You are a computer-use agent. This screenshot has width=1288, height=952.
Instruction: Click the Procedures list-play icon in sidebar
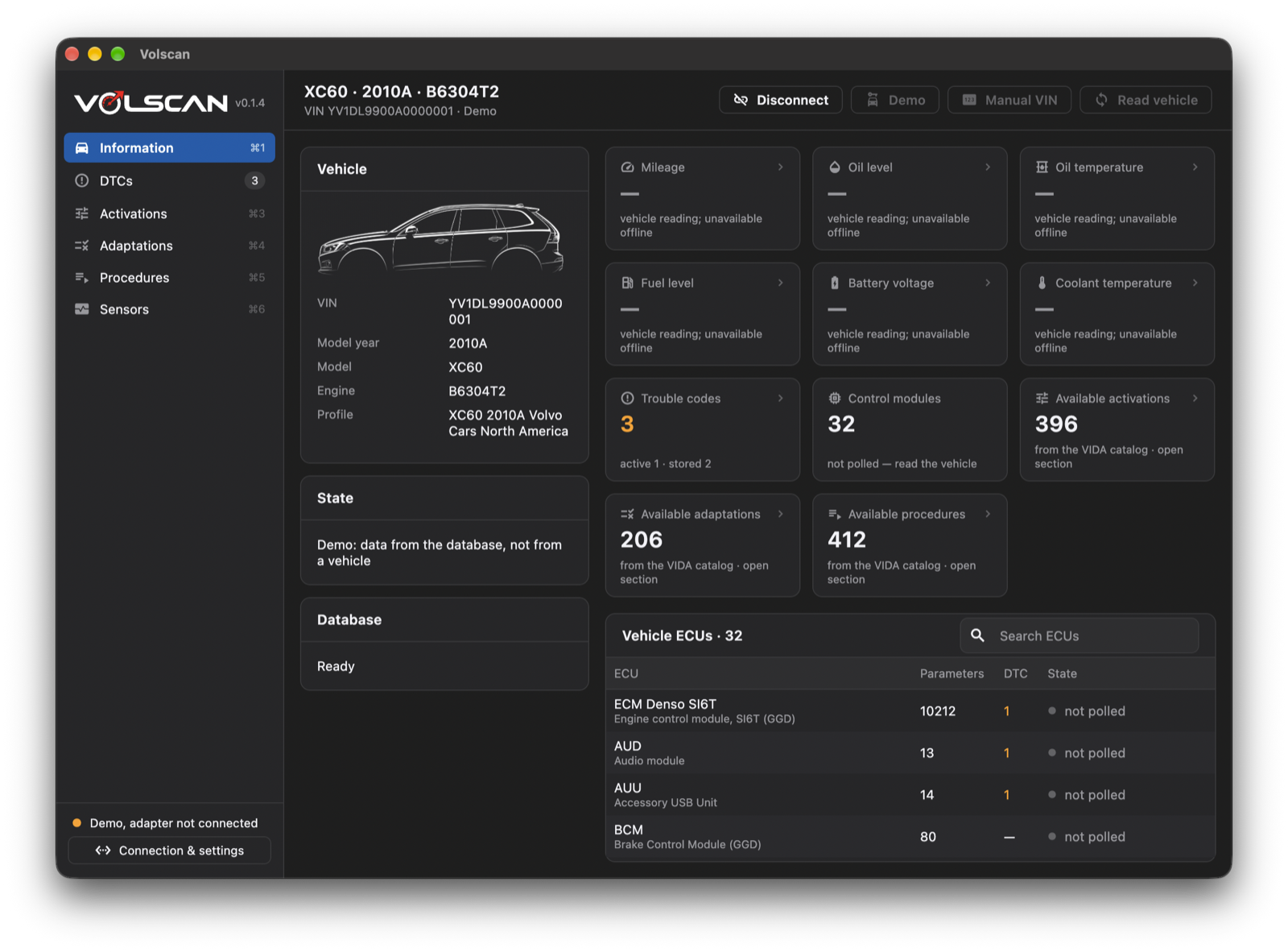pyautogui.click(x=82, y=278)
